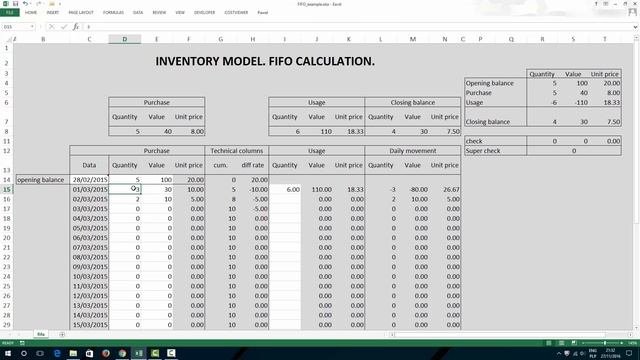This screenshot has width=640, height=360.
Task: Open the DATA ribbon tab
Action: (138, 13)
